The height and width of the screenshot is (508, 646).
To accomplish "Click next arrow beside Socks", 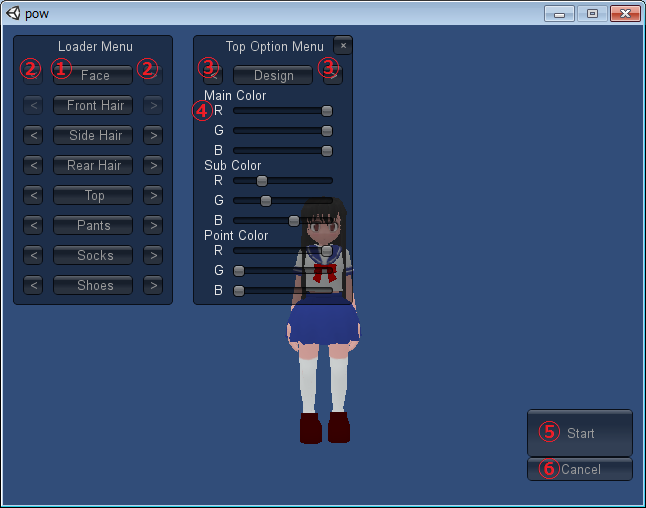I will pyautogui.click(x=152, y=255).
